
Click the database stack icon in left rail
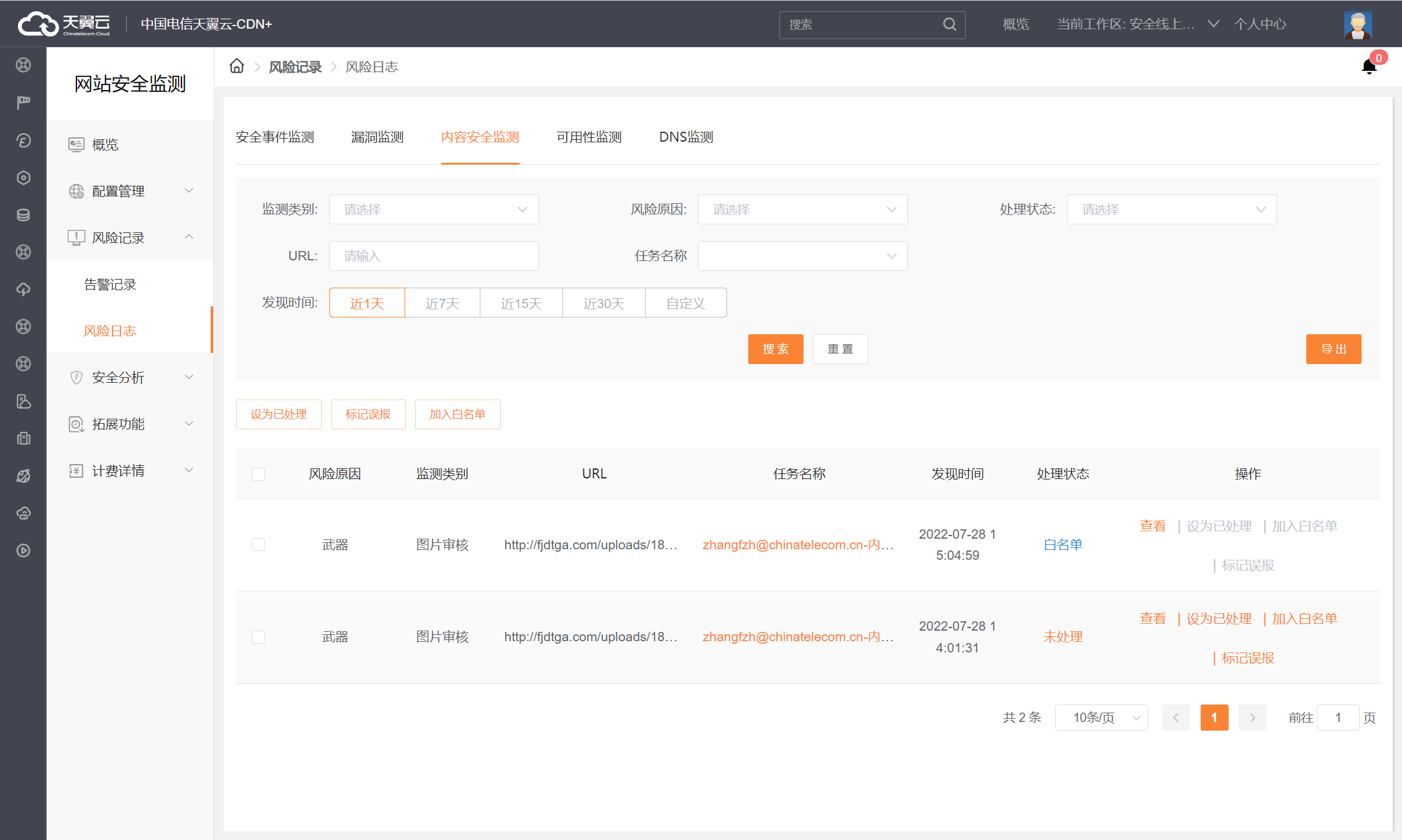(24, 215)
